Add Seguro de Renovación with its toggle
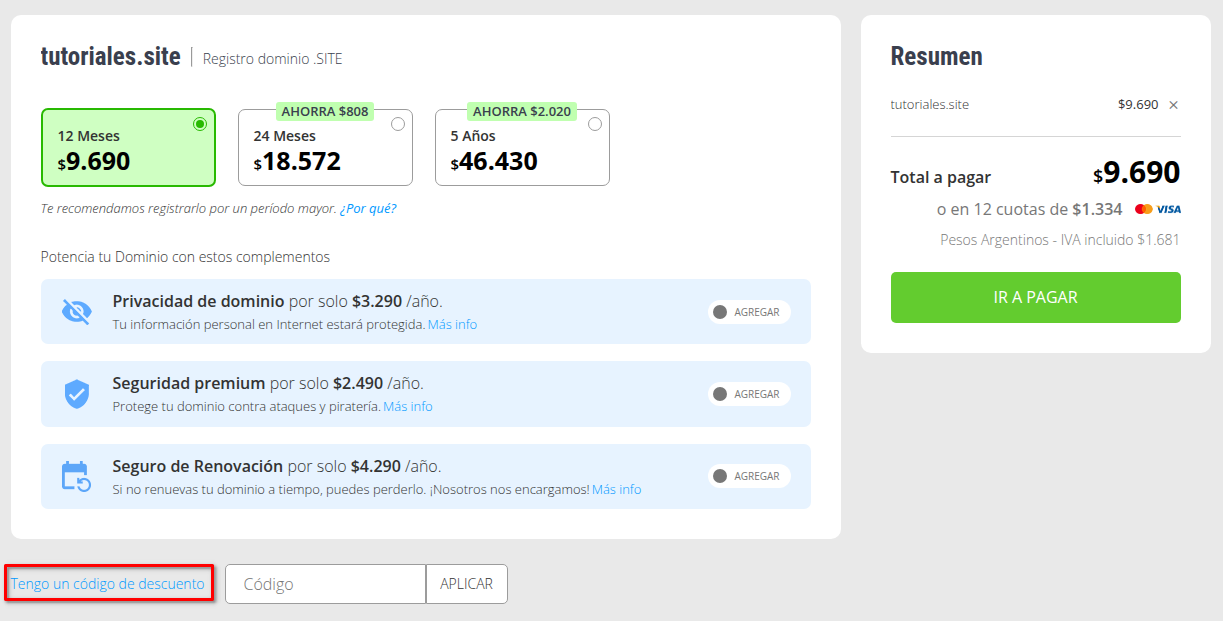1223x621 pixels. click(749, 476)
